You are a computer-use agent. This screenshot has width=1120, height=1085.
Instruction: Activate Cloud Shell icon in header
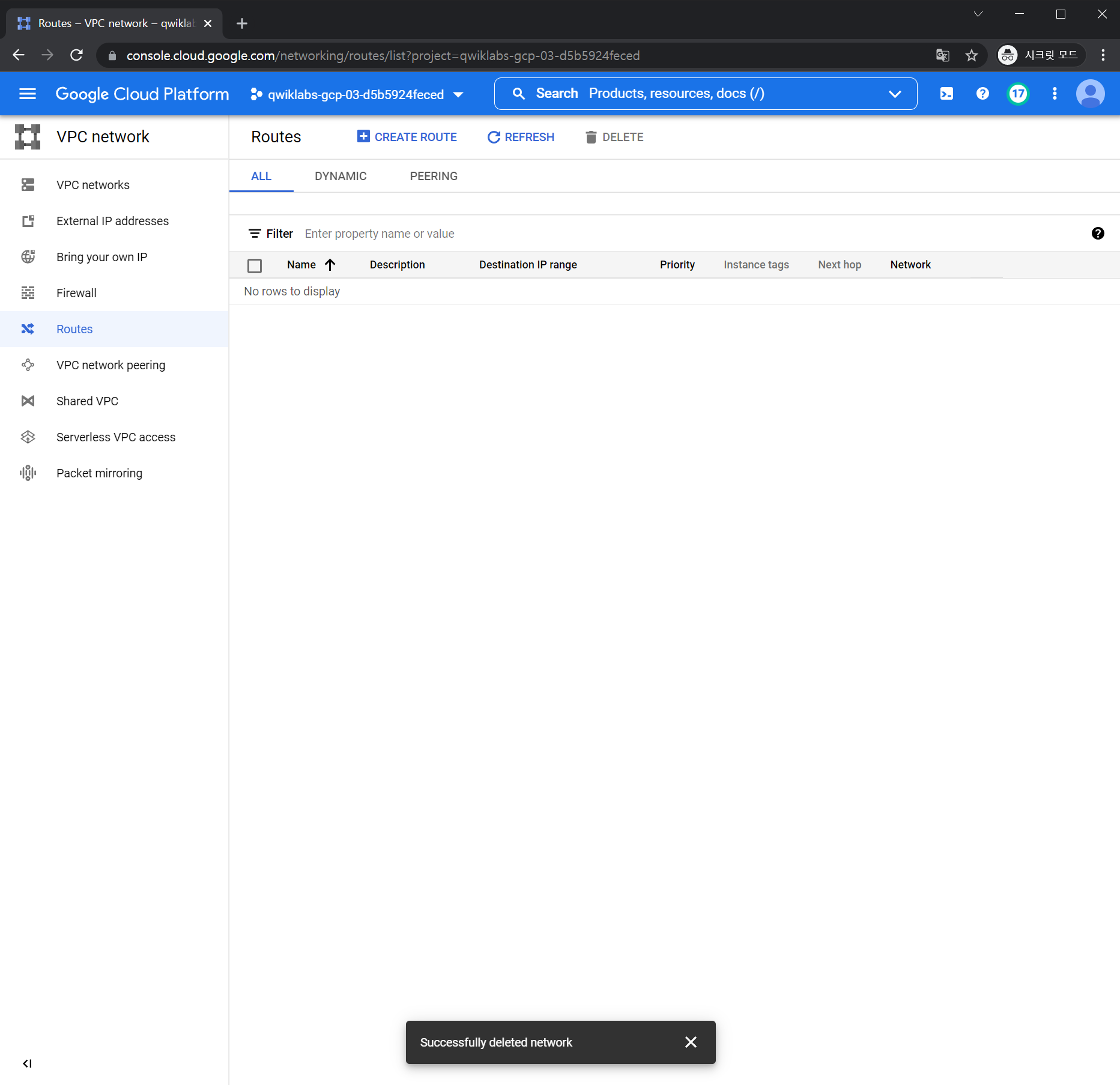pyautogui.click(x=946, y=94)
